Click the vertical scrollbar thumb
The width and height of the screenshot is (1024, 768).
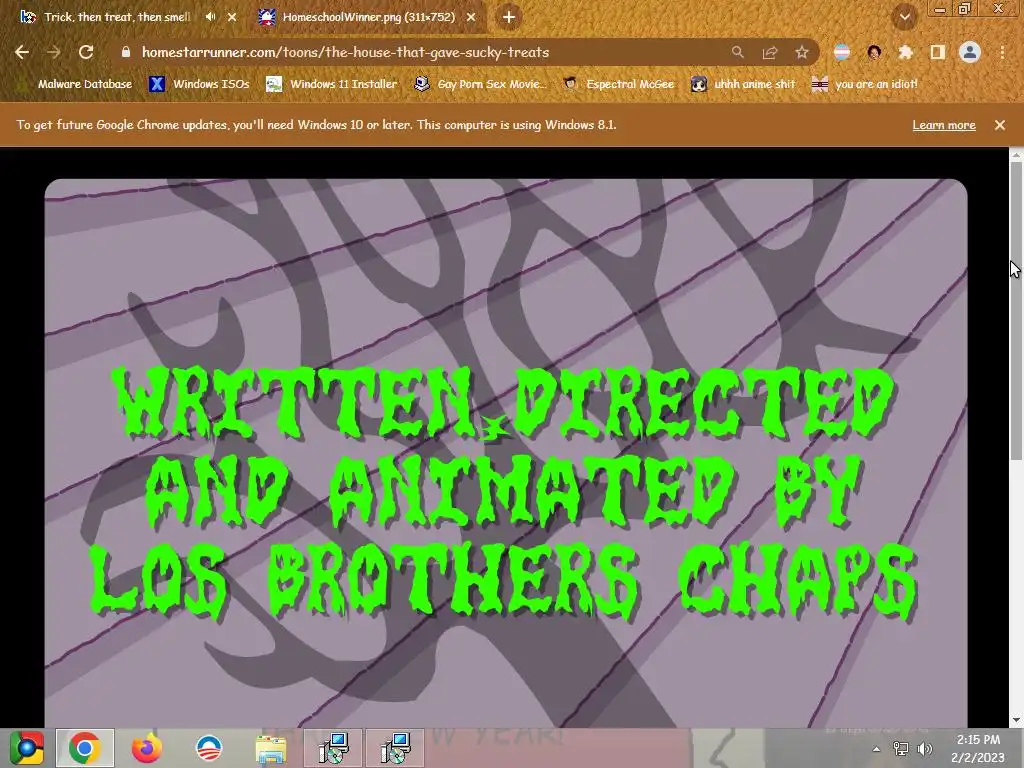1016,311
